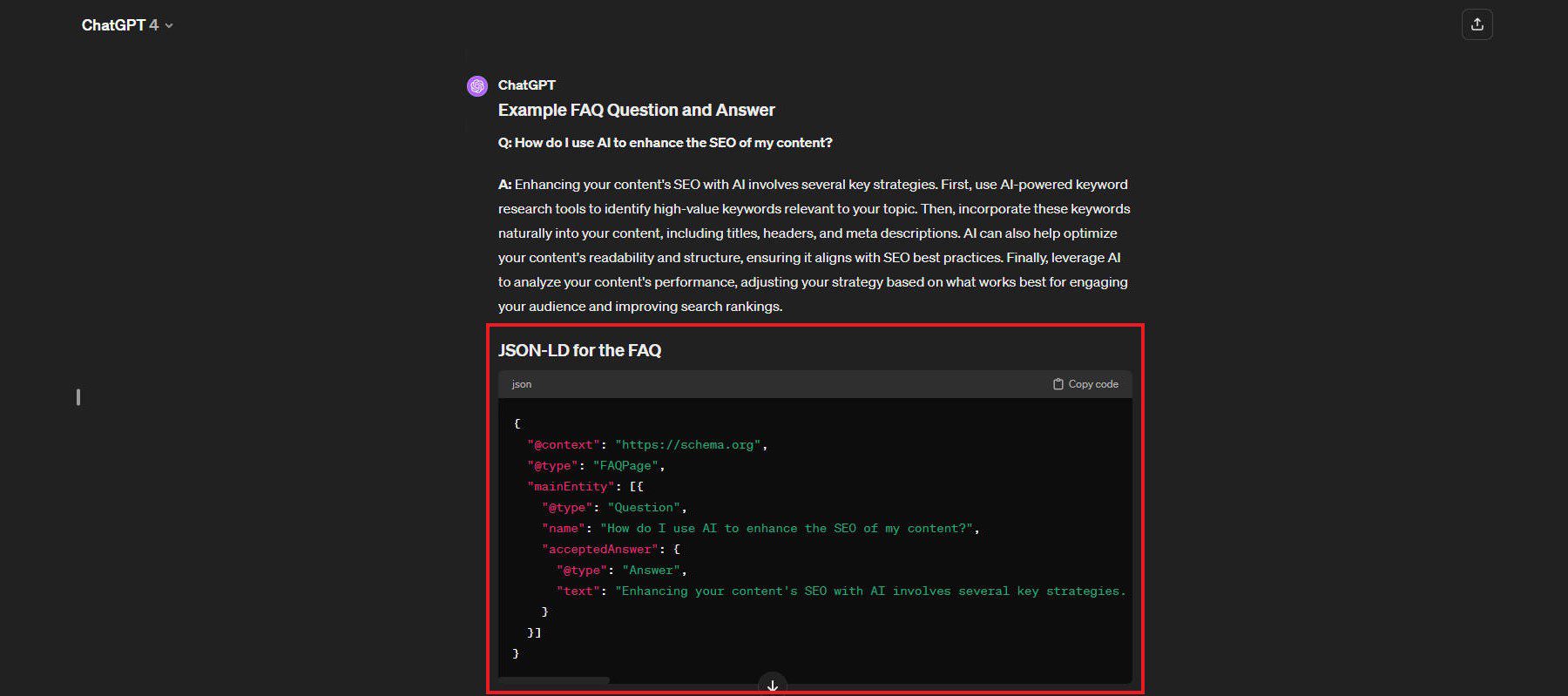Click the Copy code button

click(1085, 384)
